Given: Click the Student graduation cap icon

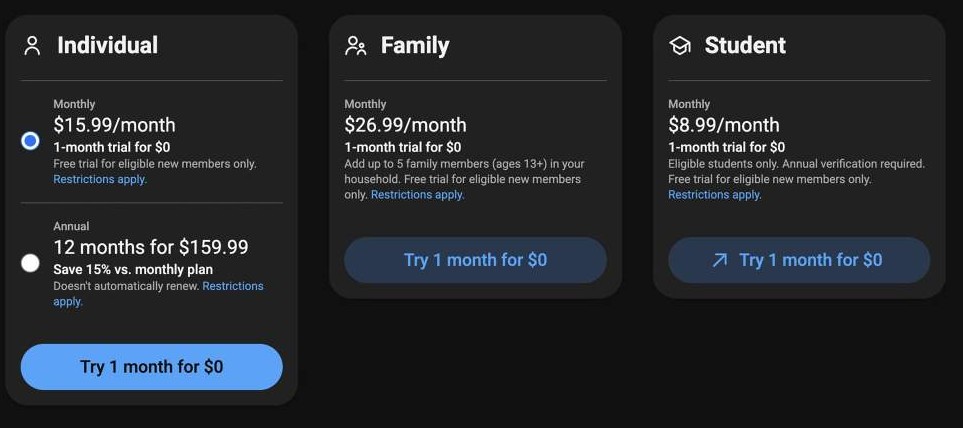Looking at the screenshot, I should click(x=680, y=46).
